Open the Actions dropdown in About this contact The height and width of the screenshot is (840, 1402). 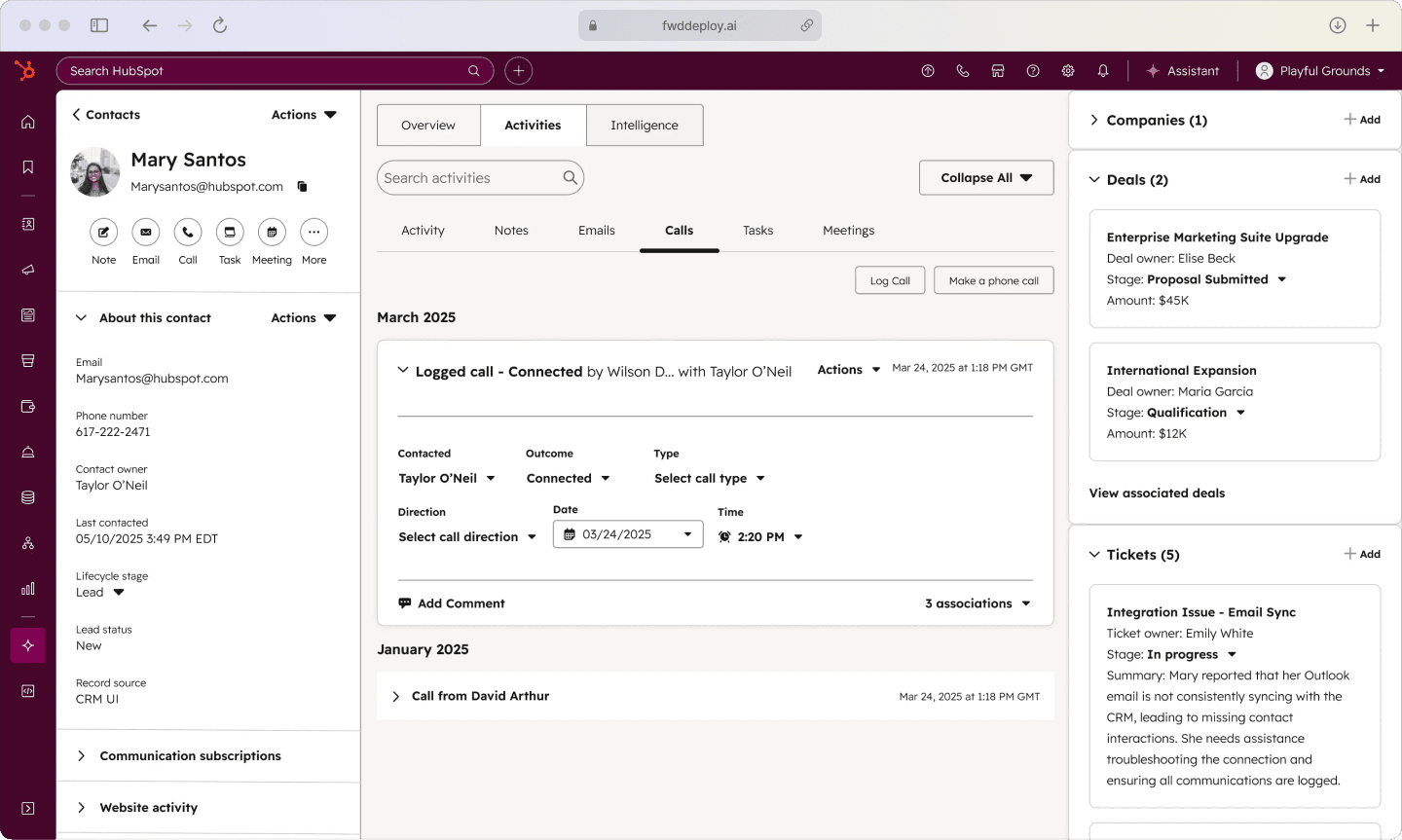coord(304,318)
